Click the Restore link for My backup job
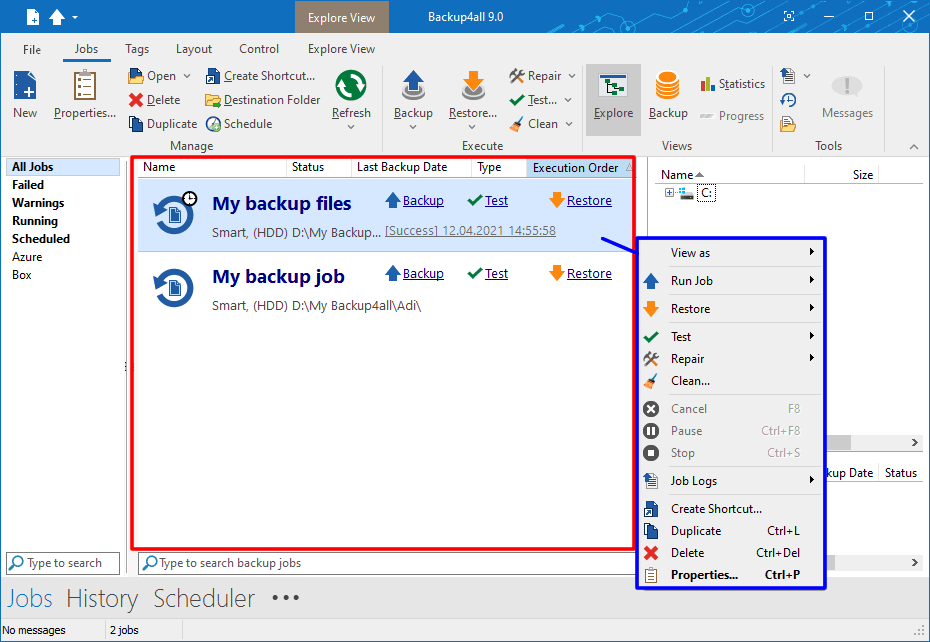The height and width of the screenshot is (642, 930). click(x=589, y=274)
